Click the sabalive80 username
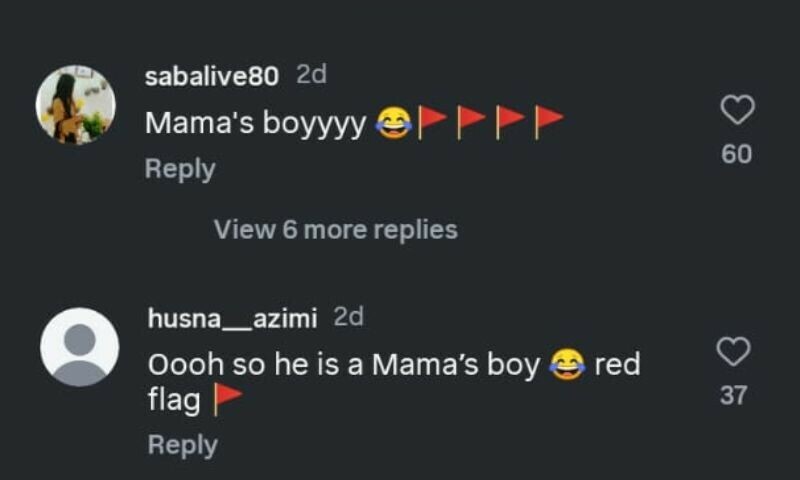This screenshot has width=800, height=480. click(x=214, y=76)
